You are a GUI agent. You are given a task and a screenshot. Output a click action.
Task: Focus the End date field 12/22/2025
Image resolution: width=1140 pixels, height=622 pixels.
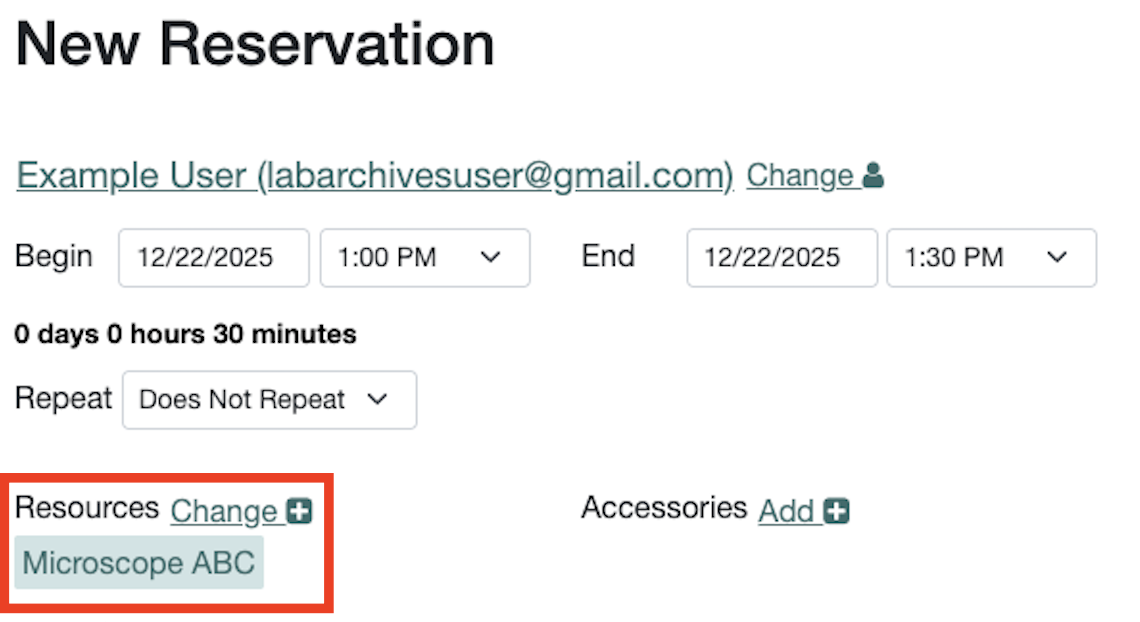tap(781, 257)
